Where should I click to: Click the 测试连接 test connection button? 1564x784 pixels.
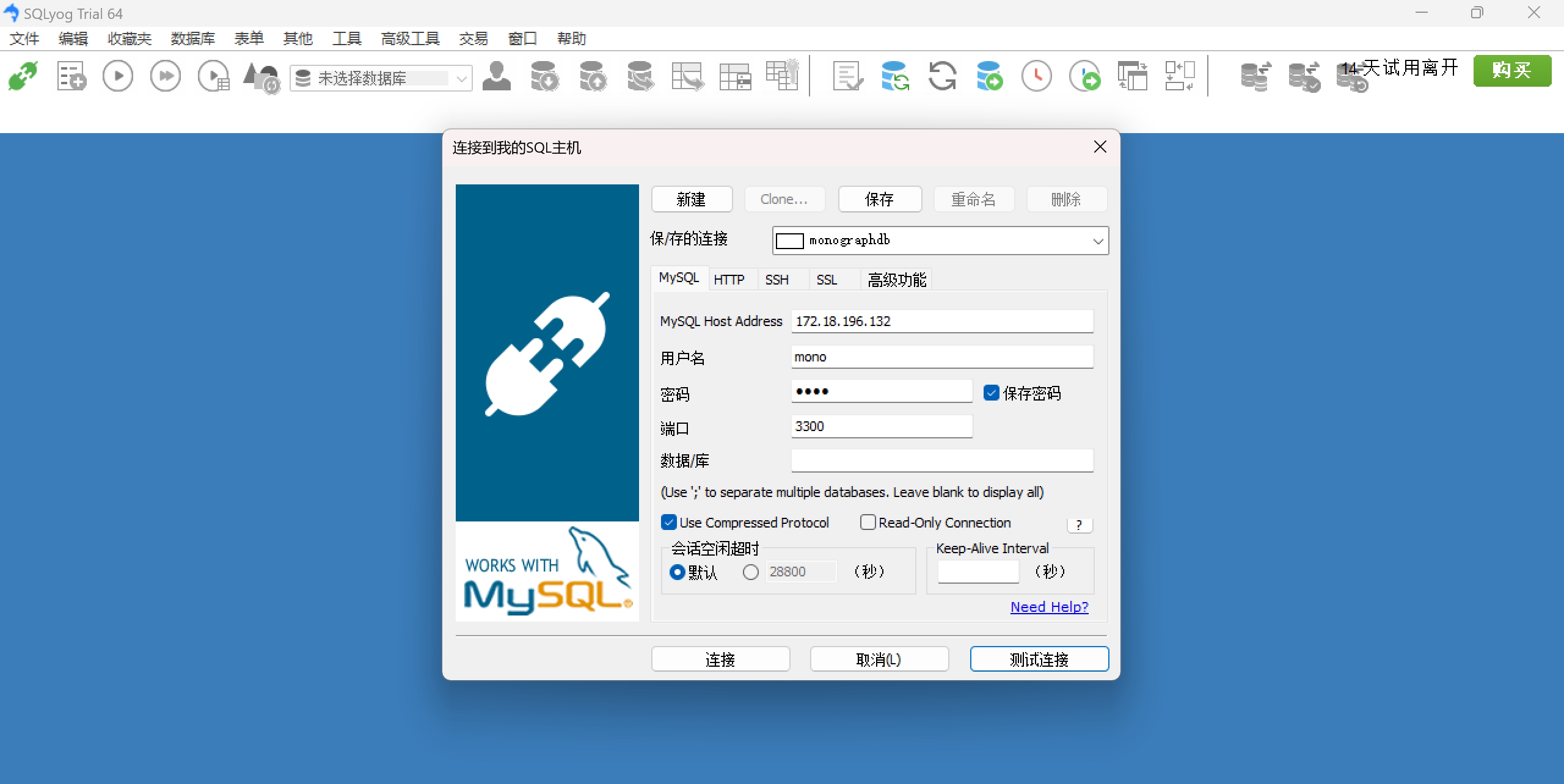1039,659
